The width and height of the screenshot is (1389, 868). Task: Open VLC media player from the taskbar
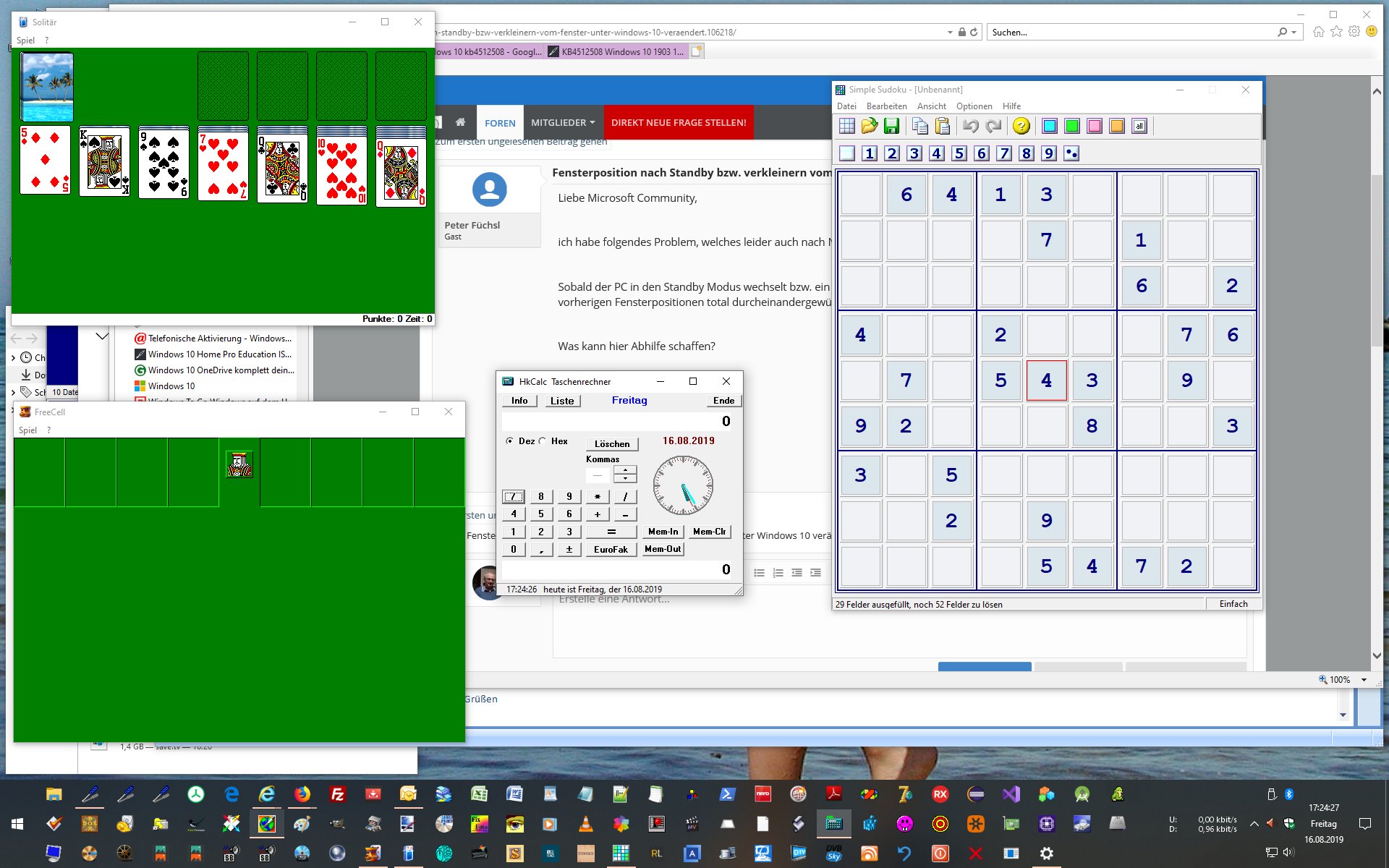586,824
